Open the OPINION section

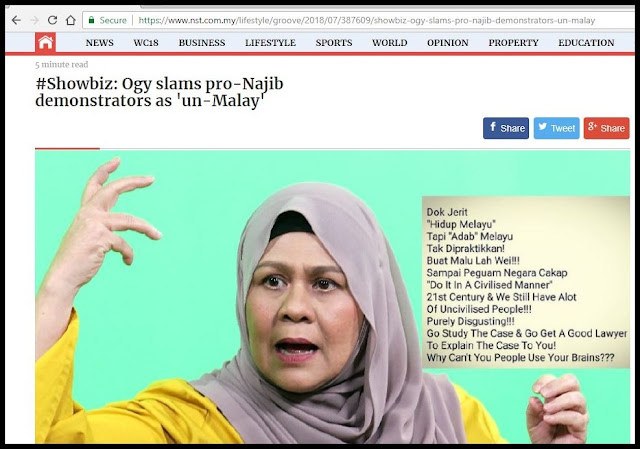coord(448,43)
